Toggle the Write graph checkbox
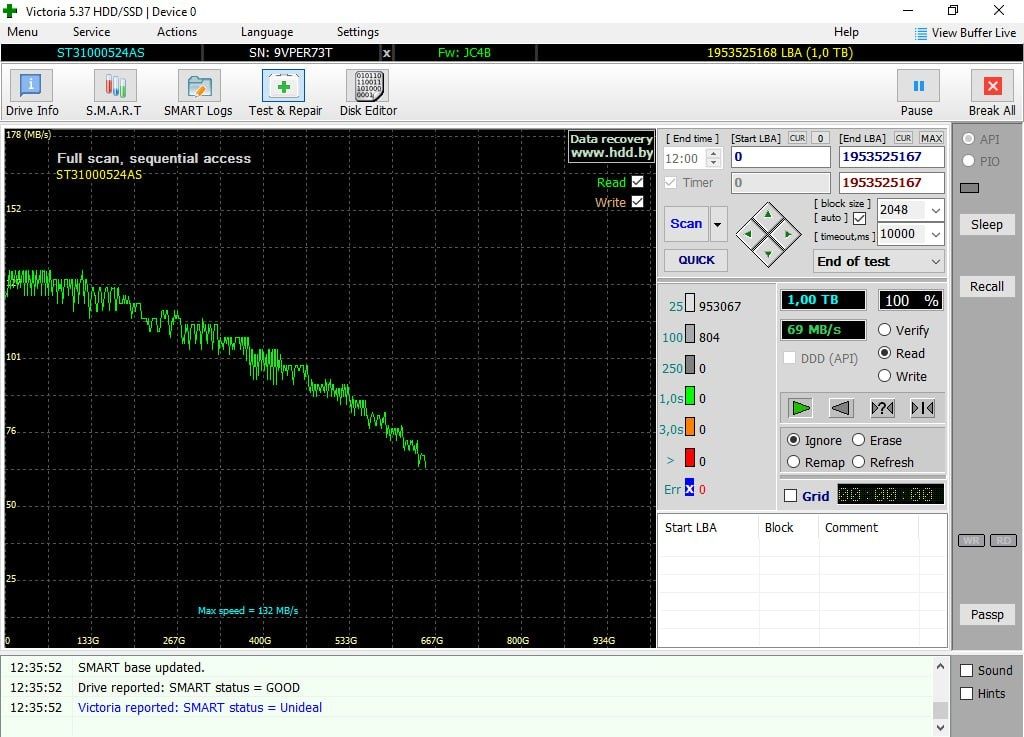The image size is (1024, 737). pos(637,202)
